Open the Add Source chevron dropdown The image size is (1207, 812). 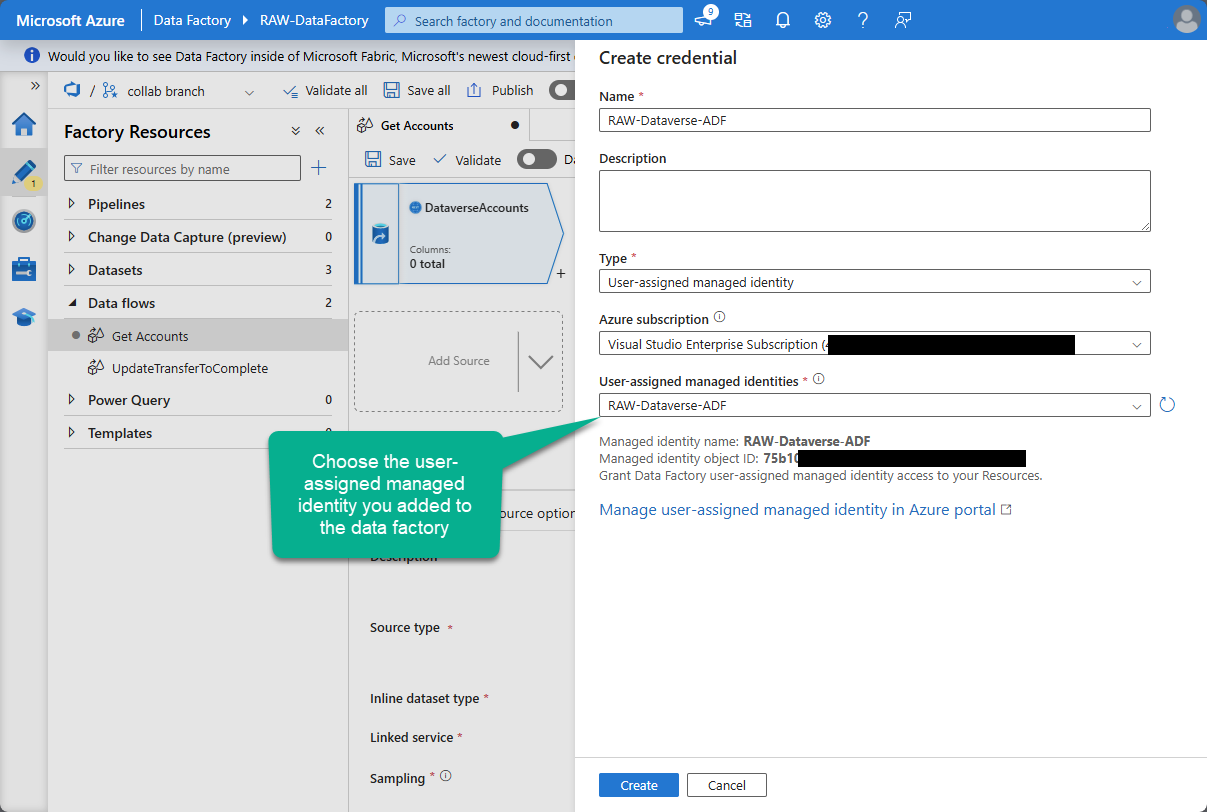click(540, 361)
